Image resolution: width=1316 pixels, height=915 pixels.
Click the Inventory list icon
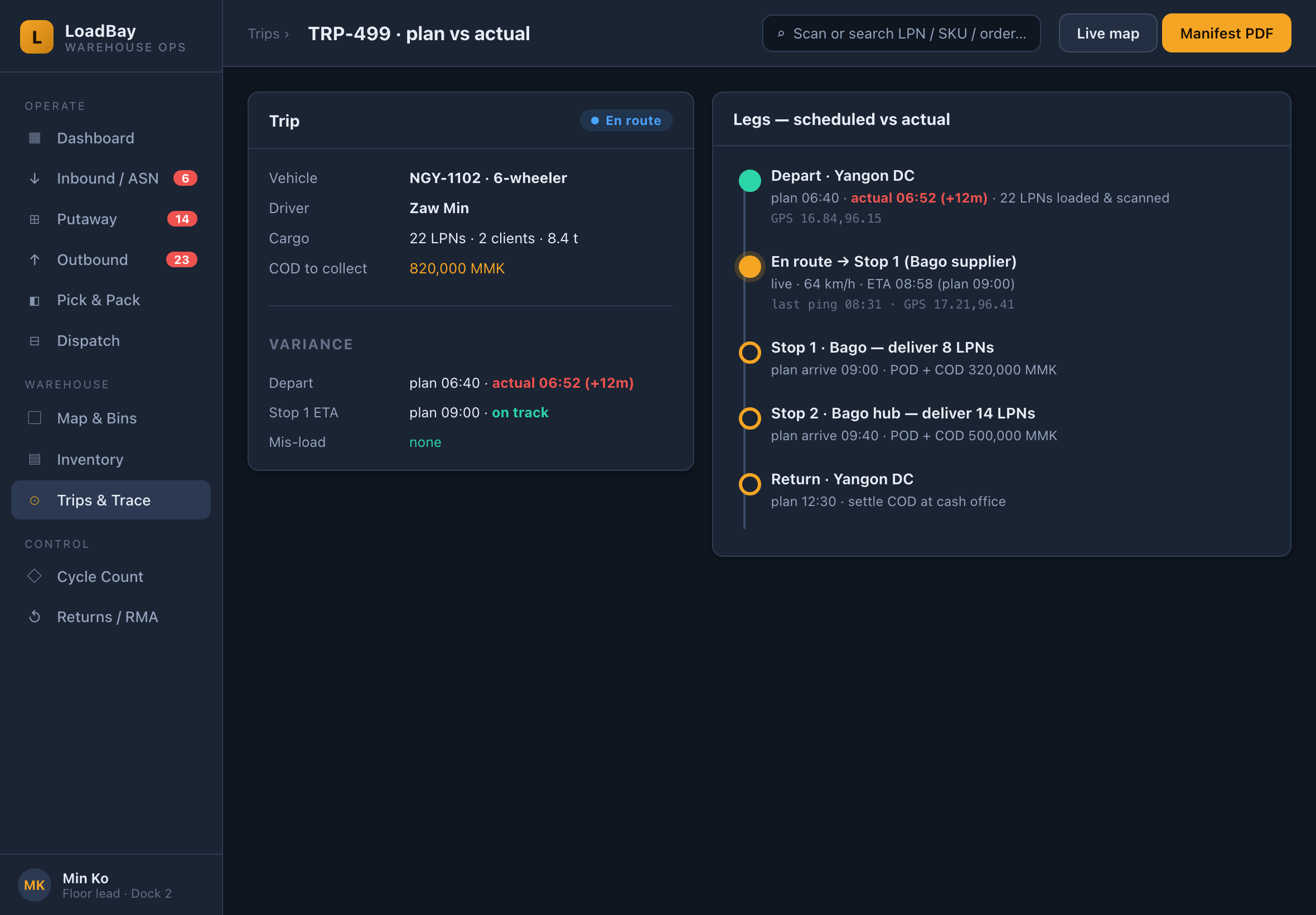[35, 459]
